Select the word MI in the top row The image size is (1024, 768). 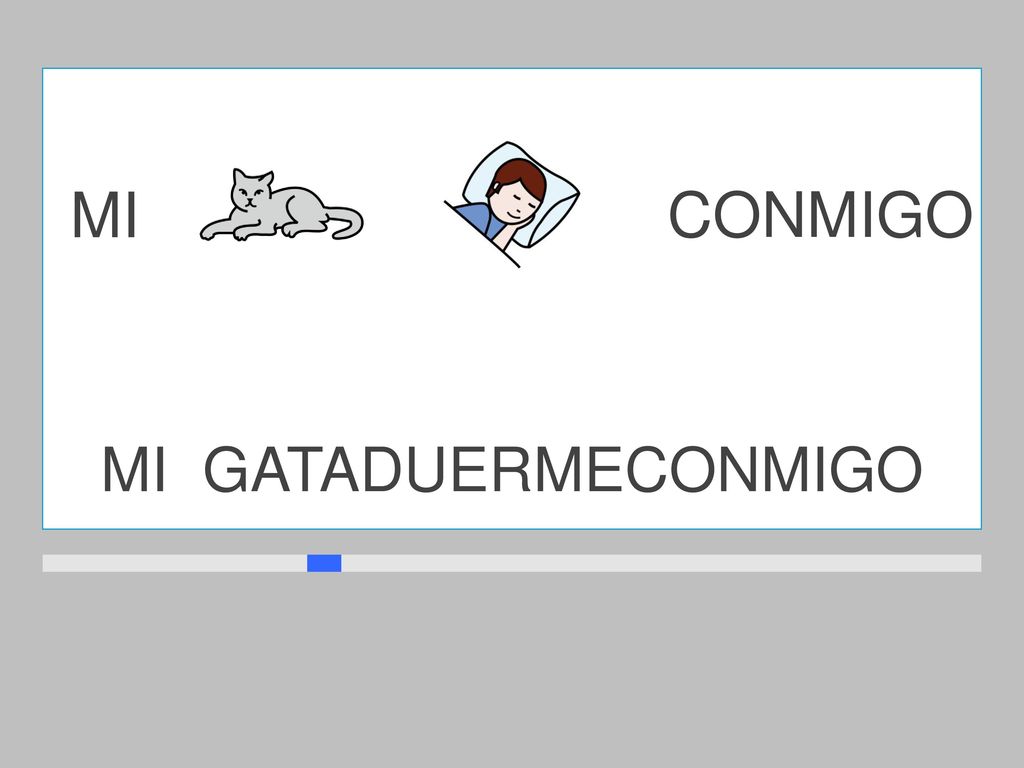click(x=104, y=215)
